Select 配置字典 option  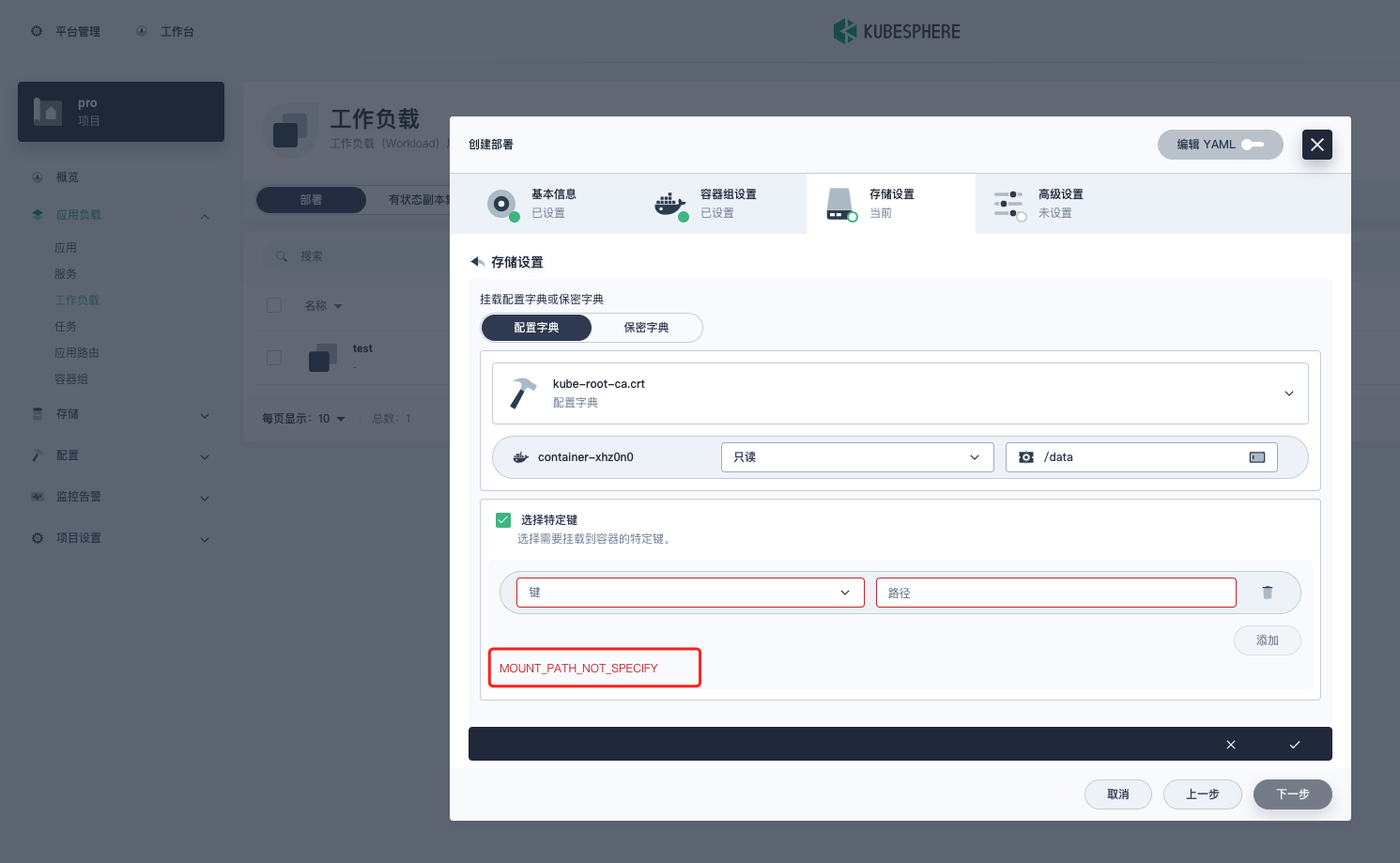point(536,328)
